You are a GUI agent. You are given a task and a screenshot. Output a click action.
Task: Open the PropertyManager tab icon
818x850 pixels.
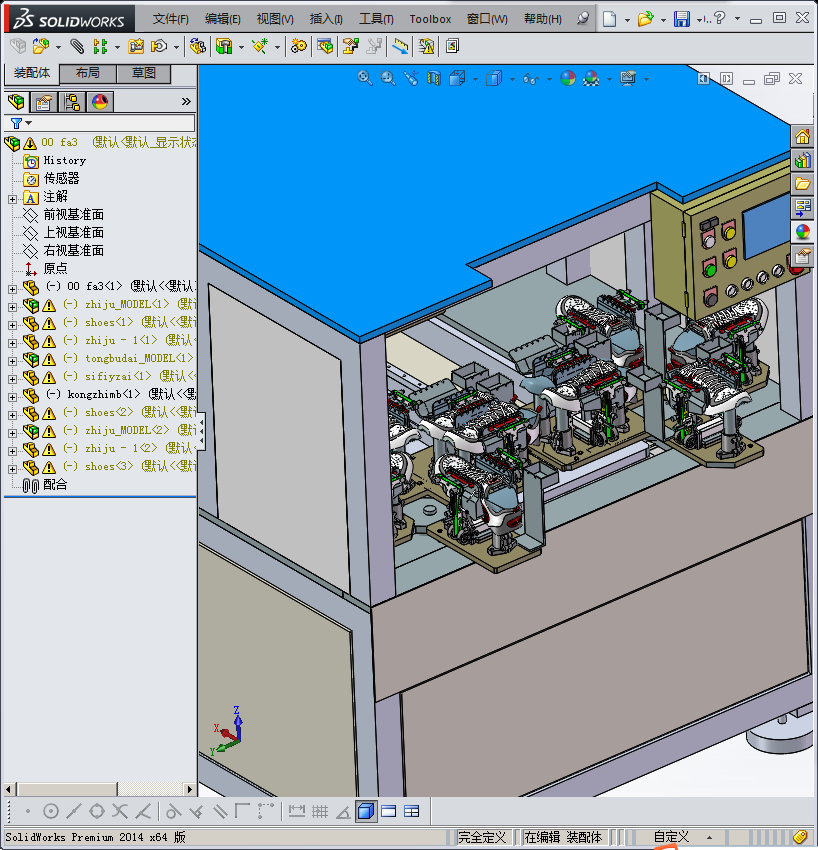point(44,102)
